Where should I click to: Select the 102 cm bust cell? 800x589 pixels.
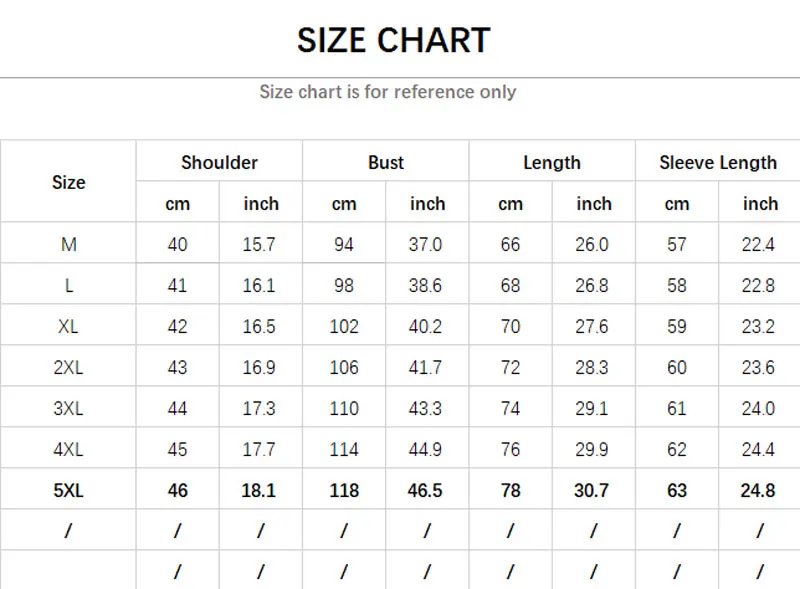(x=344, y=327)
